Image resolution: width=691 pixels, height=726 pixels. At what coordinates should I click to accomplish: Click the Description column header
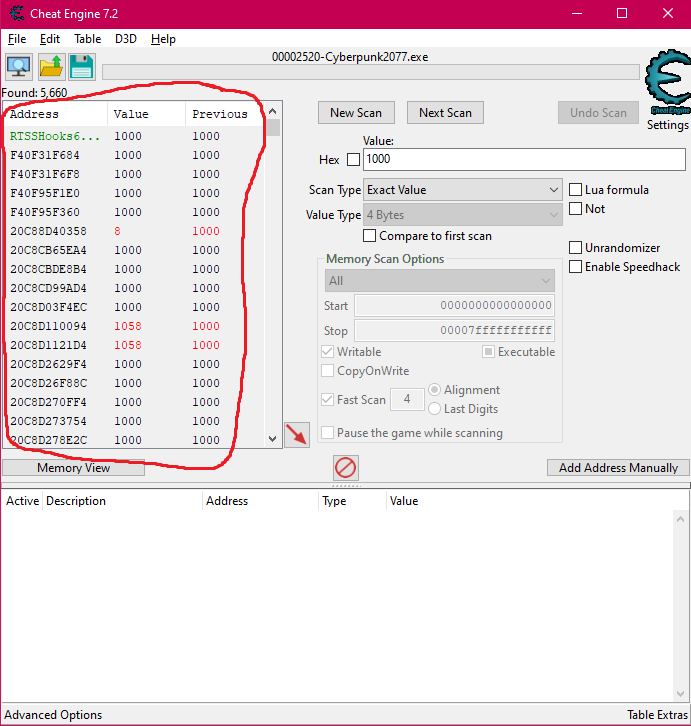(122, 501)
